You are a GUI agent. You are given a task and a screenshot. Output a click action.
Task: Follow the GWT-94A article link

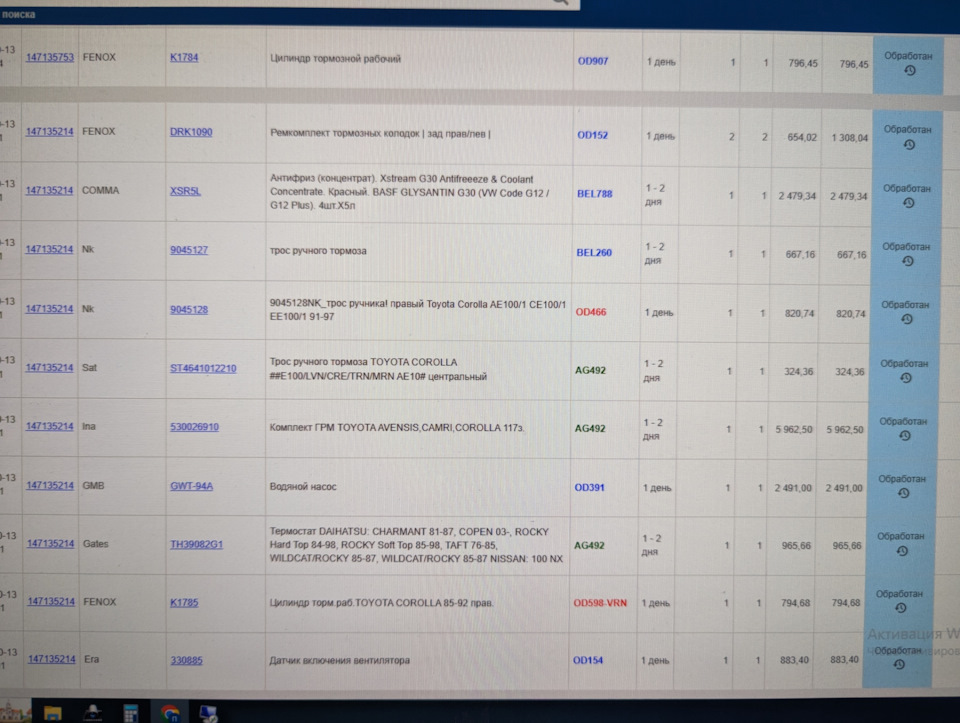coord(192,486)
